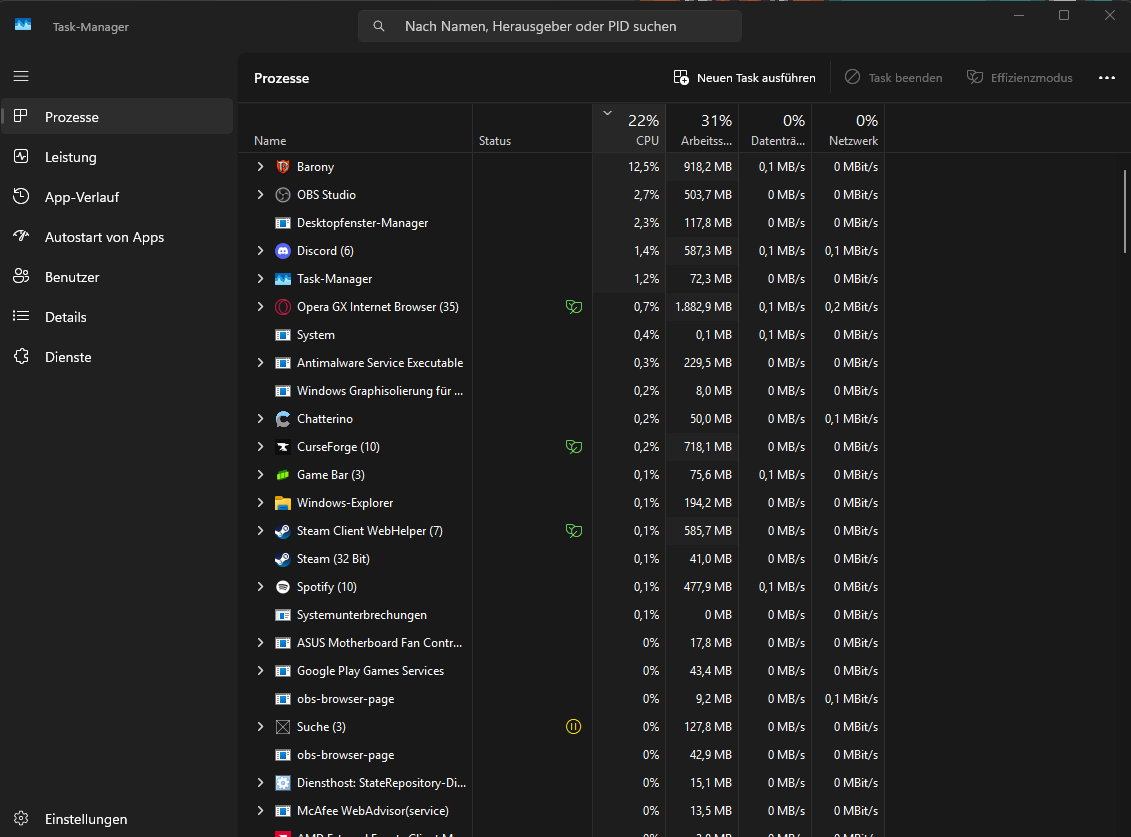Click the Desktopfenster-Manager process icon

pyautogui.click(x=283, y=223)
